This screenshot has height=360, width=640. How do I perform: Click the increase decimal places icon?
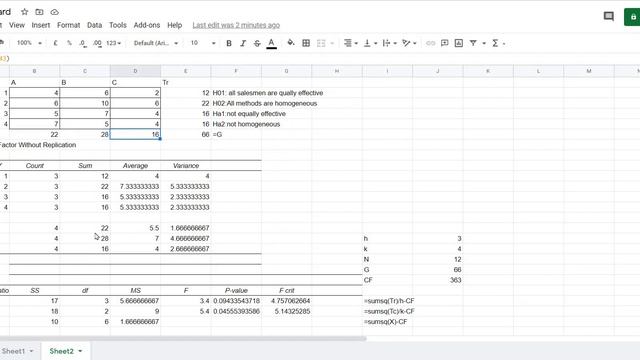tap(97, 43)
